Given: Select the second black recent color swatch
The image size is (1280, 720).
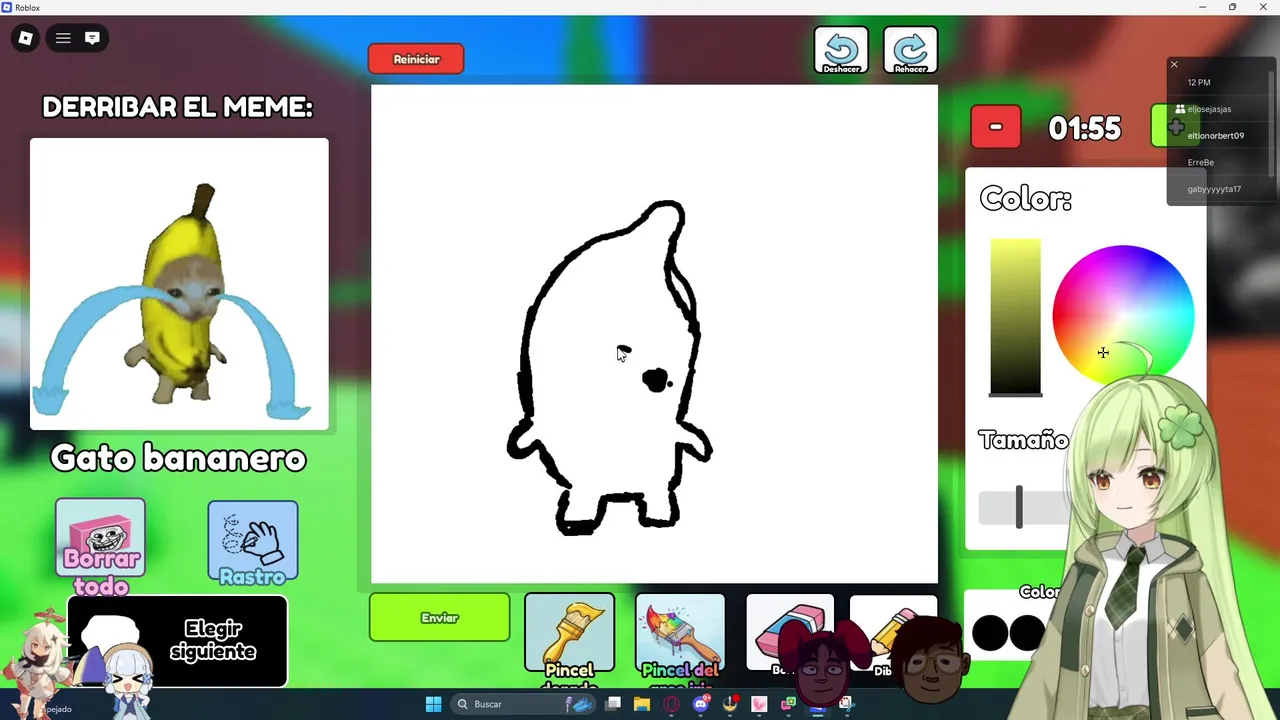Looking at the screenshot, I should pyautogui.click(x=1027, y=633).
